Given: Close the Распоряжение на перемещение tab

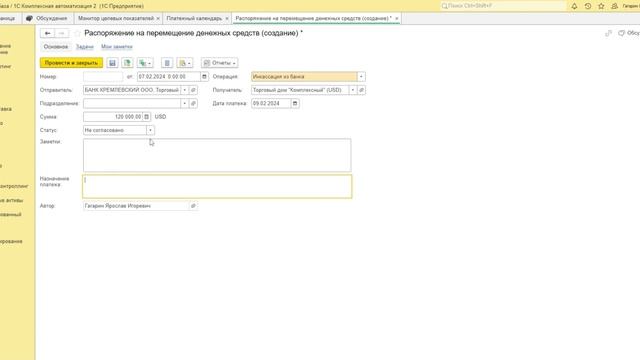Looking at the screenshot, I should coord(396,18).
